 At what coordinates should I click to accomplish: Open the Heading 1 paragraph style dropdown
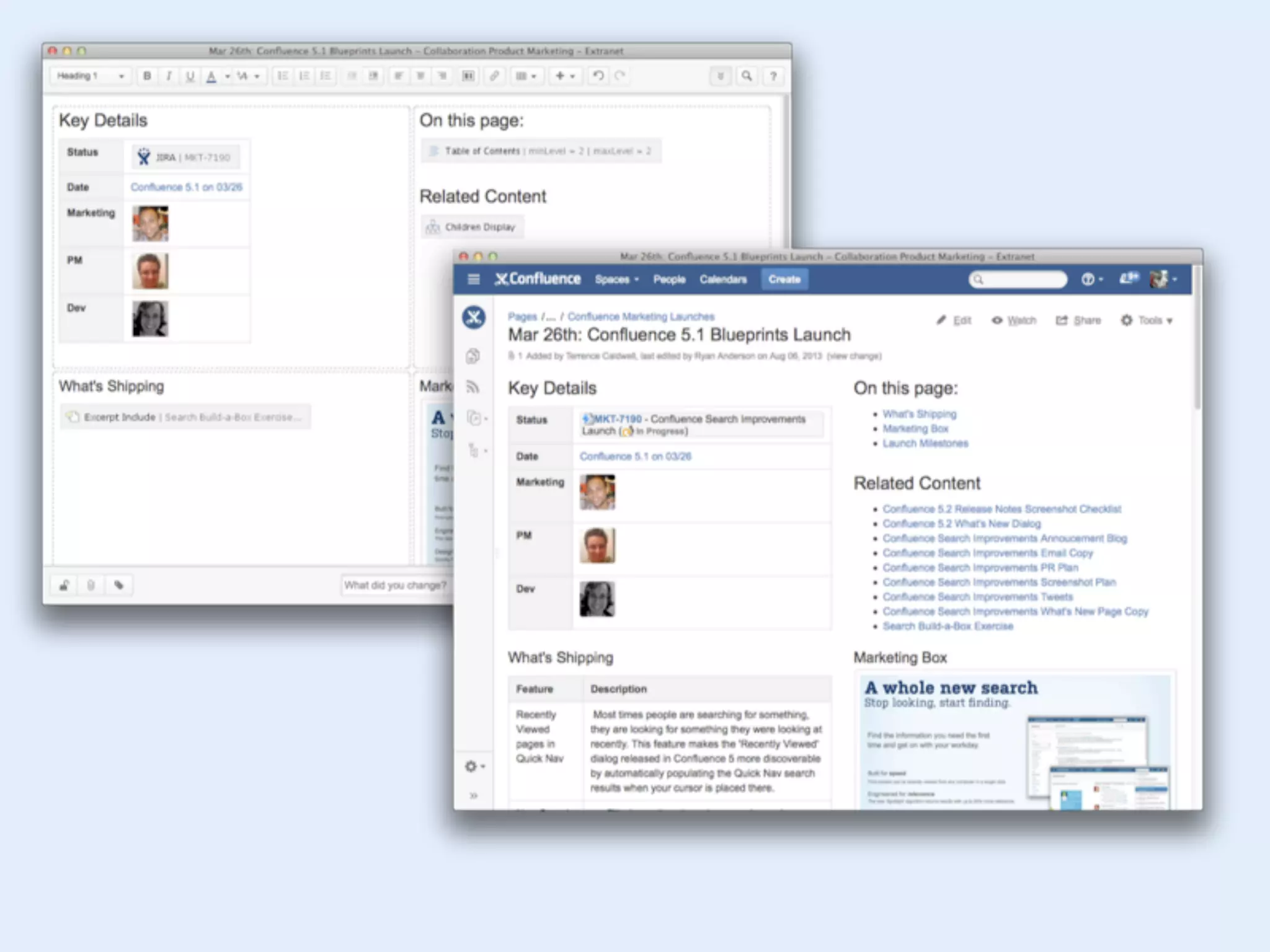tap(91, 76)
